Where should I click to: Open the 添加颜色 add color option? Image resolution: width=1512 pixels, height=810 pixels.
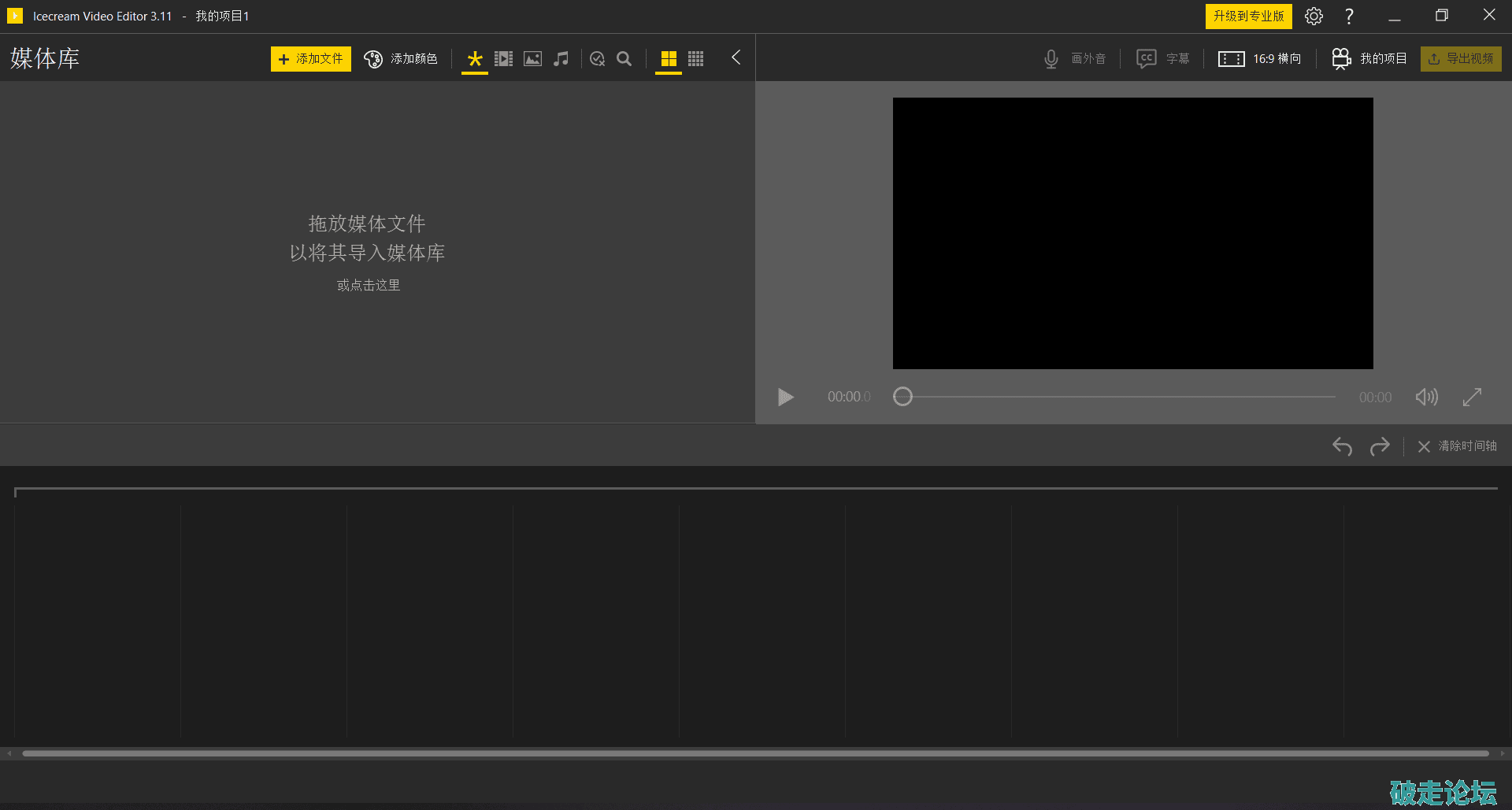pyautogui.click(x=401, y=59)
